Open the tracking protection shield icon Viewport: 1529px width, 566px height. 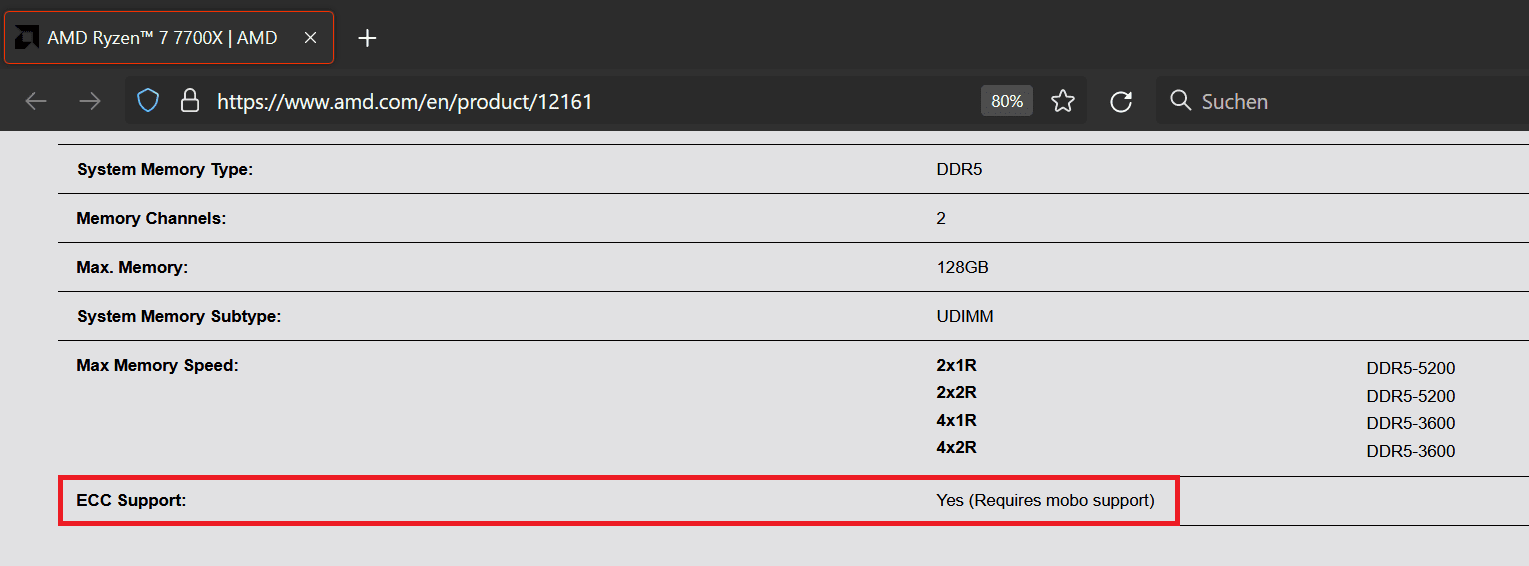(x=148, y=101)
